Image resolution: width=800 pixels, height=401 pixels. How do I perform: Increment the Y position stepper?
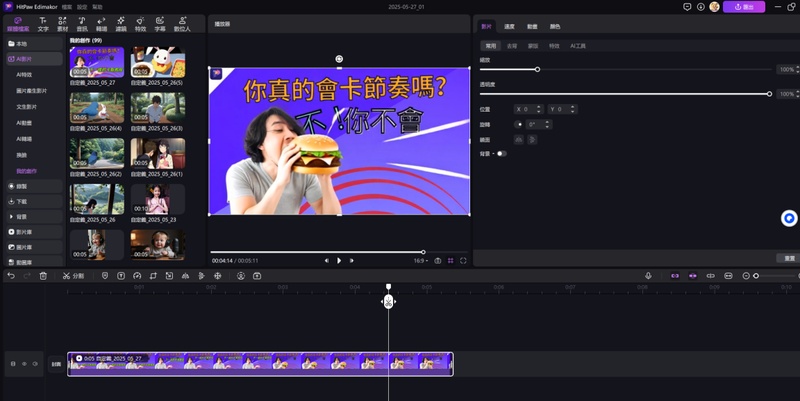572,107
